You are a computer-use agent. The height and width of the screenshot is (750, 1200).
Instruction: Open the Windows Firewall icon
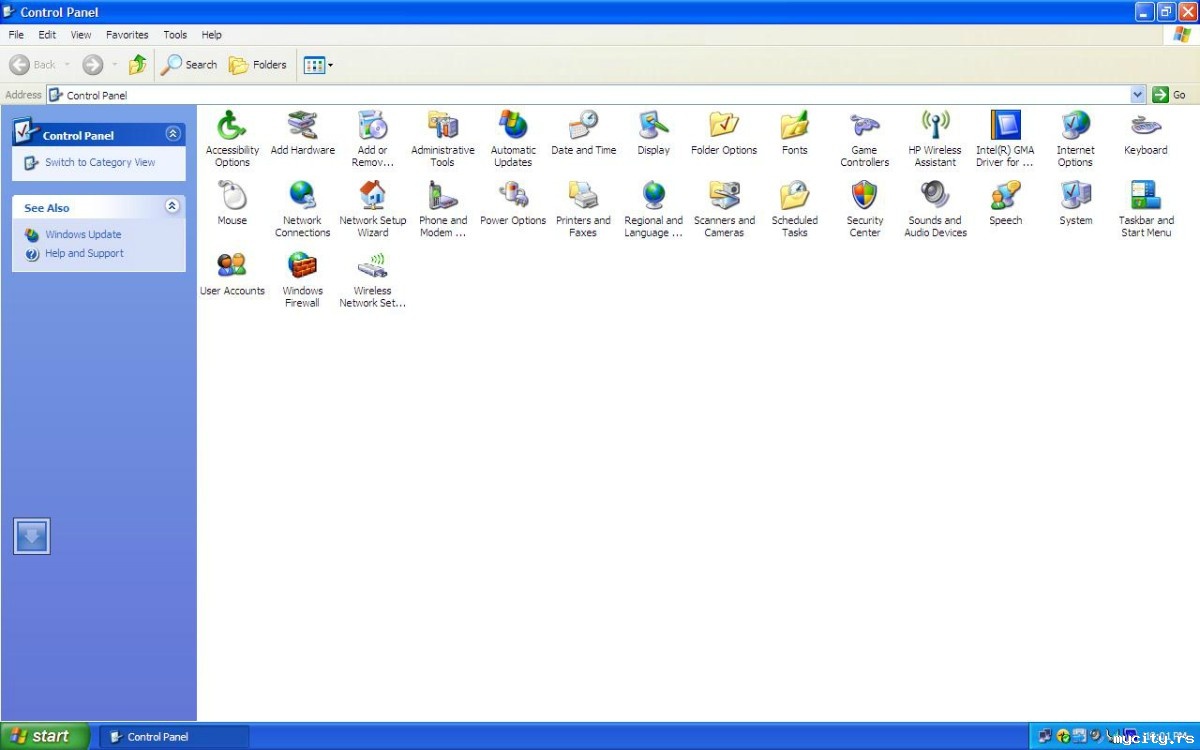coord(302,266)
